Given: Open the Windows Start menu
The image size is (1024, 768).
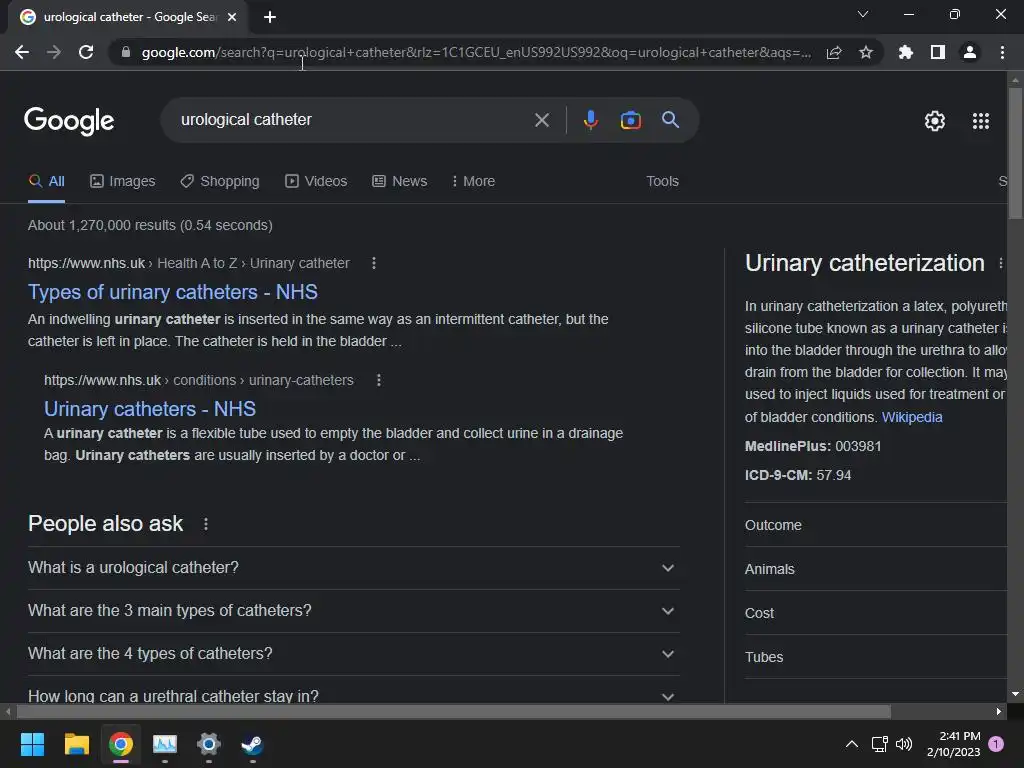Looking at the screenshot, I should coord(32,744).
